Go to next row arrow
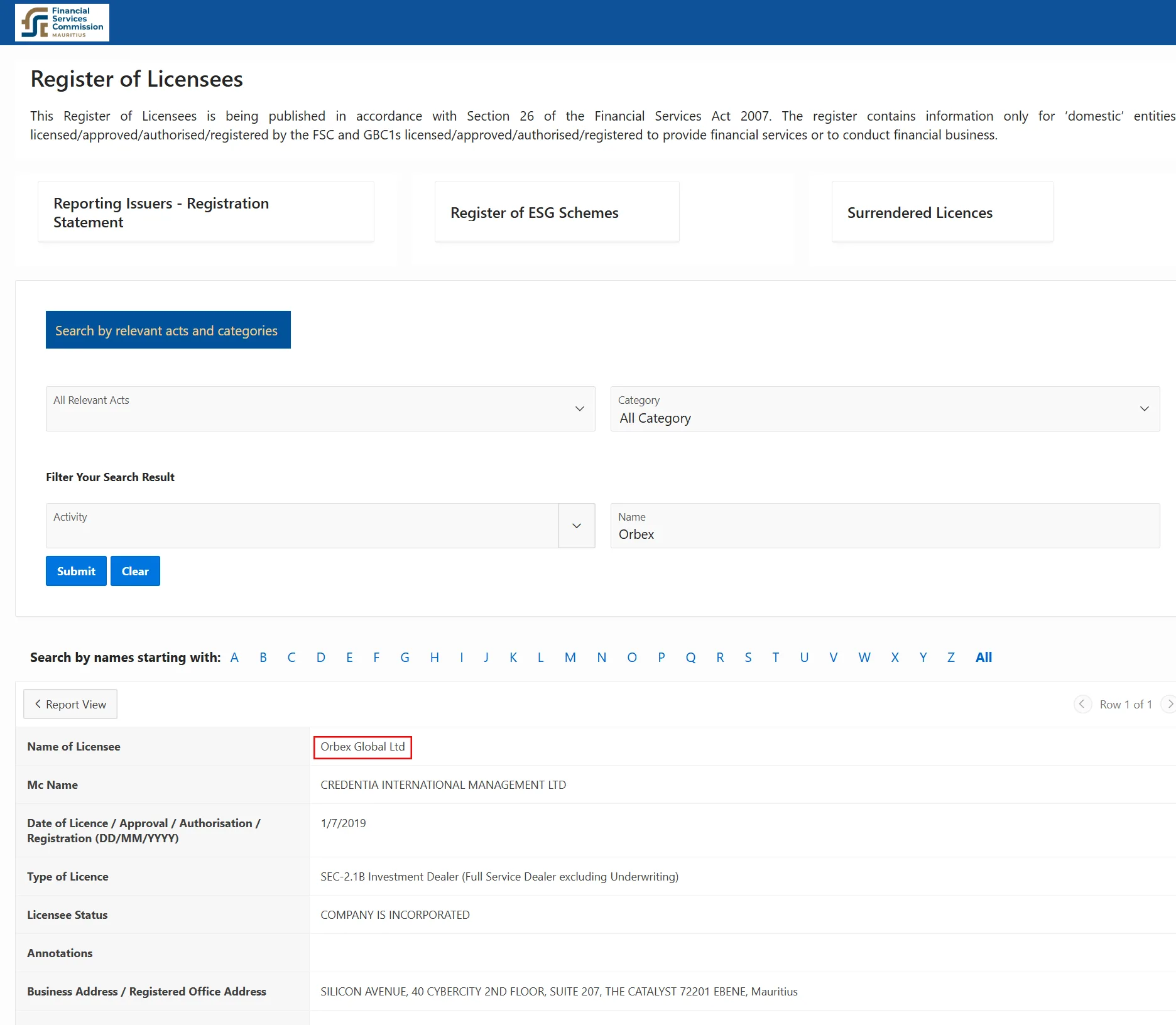This screenshot has height=1025, width=1176. coord(1169,704)
